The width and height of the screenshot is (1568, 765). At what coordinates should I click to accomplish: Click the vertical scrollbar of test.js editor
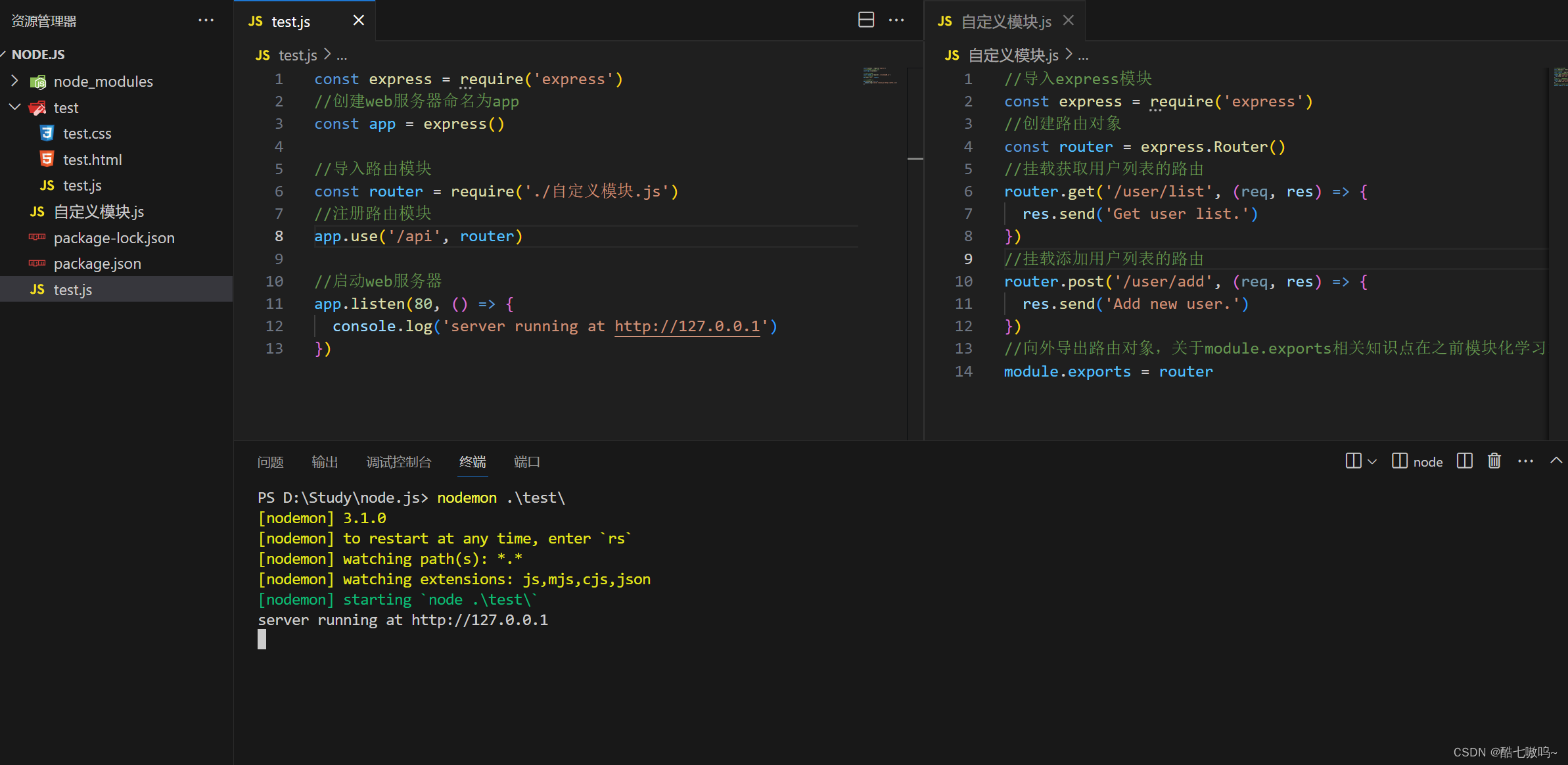(915, 253)
